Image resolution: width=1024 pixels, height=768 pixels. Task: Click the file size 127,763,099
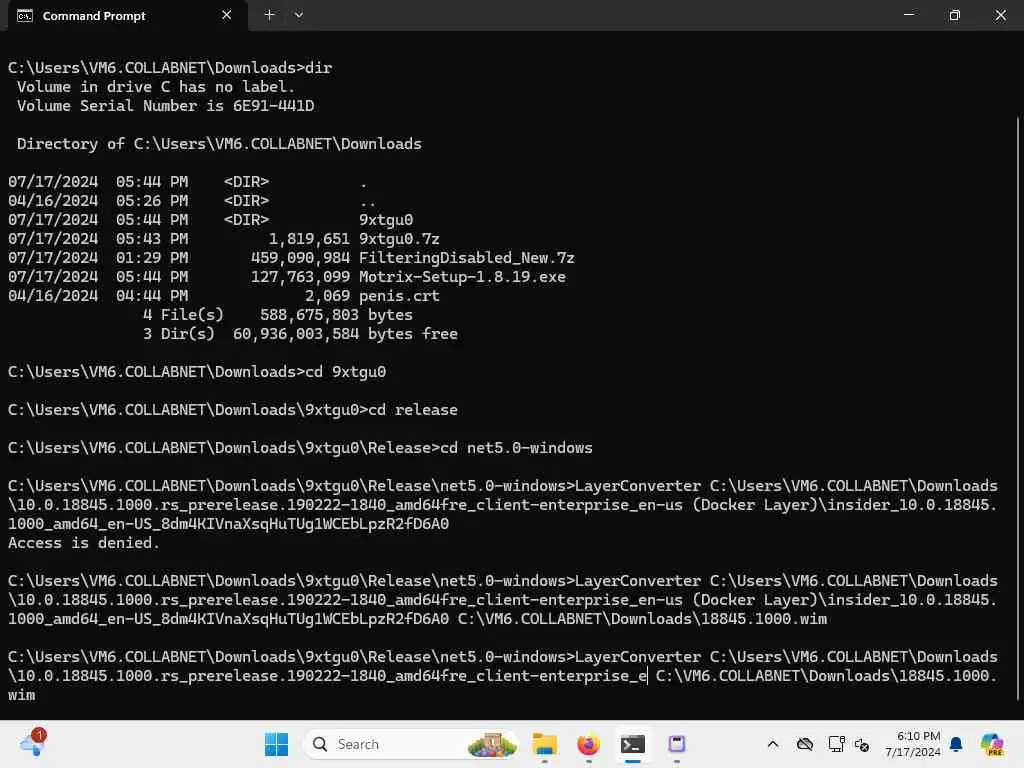point(300,277)
